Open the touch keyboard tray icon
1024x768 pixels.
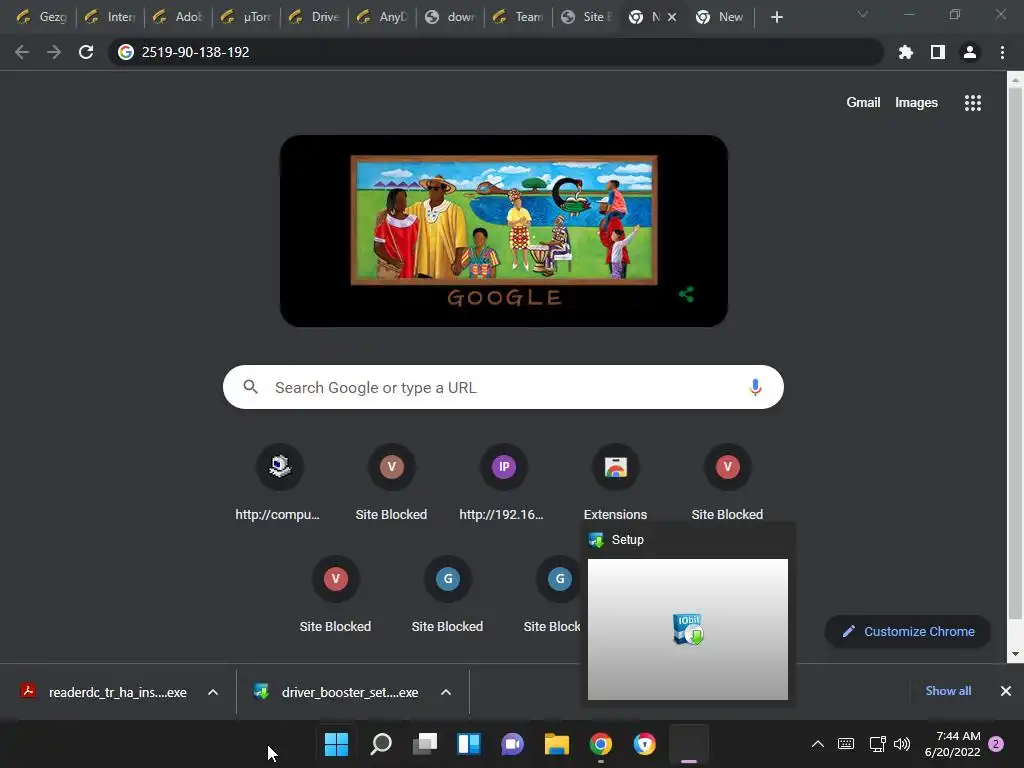(846, 744)
